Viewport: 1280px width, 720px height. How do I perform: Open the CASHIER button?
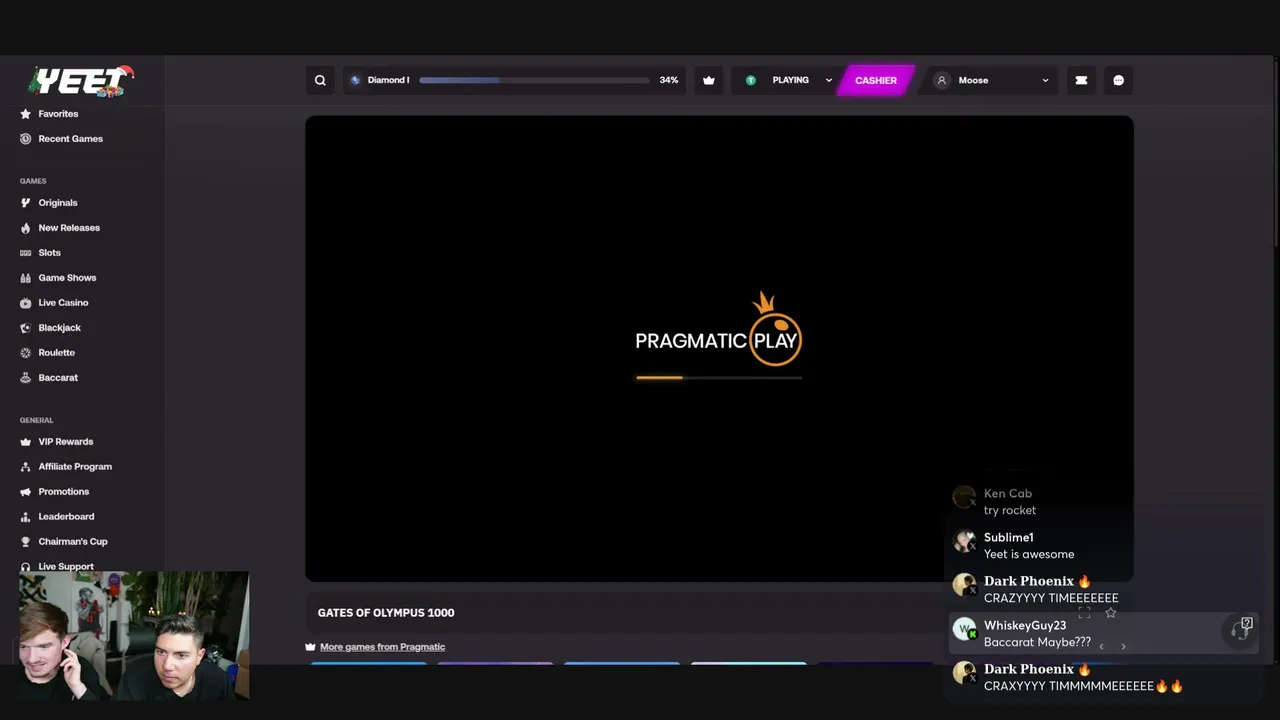tap(875, 80)
